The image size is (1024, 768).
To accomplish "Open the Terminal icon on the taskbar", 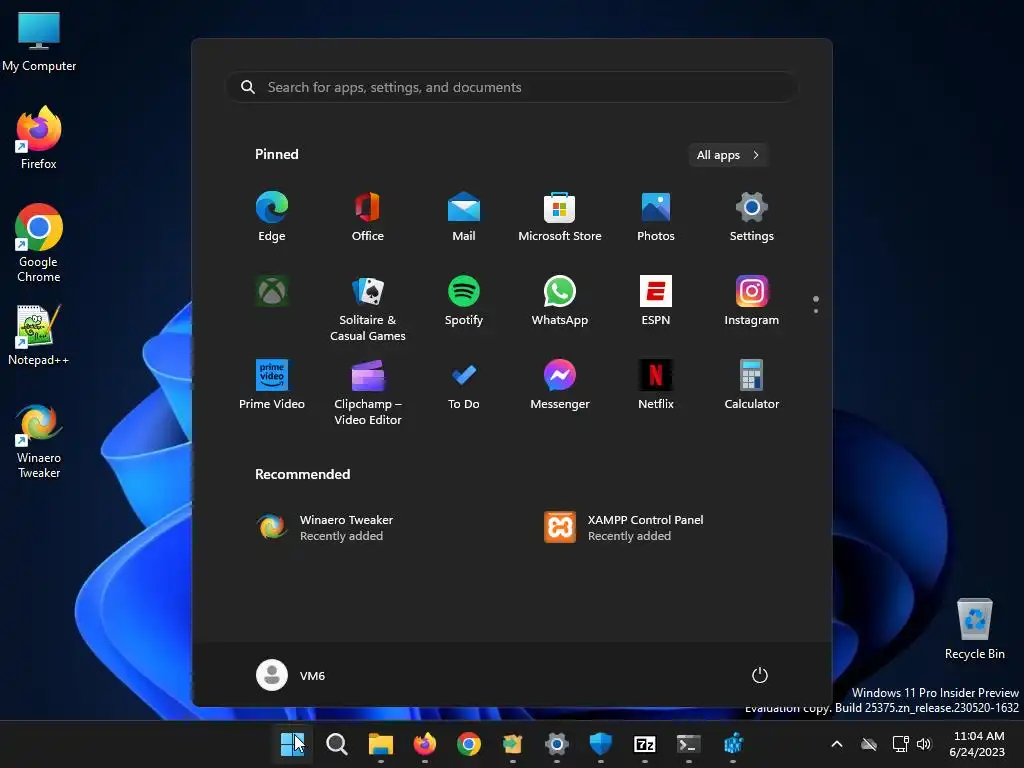I will click(x=688, y=744).
